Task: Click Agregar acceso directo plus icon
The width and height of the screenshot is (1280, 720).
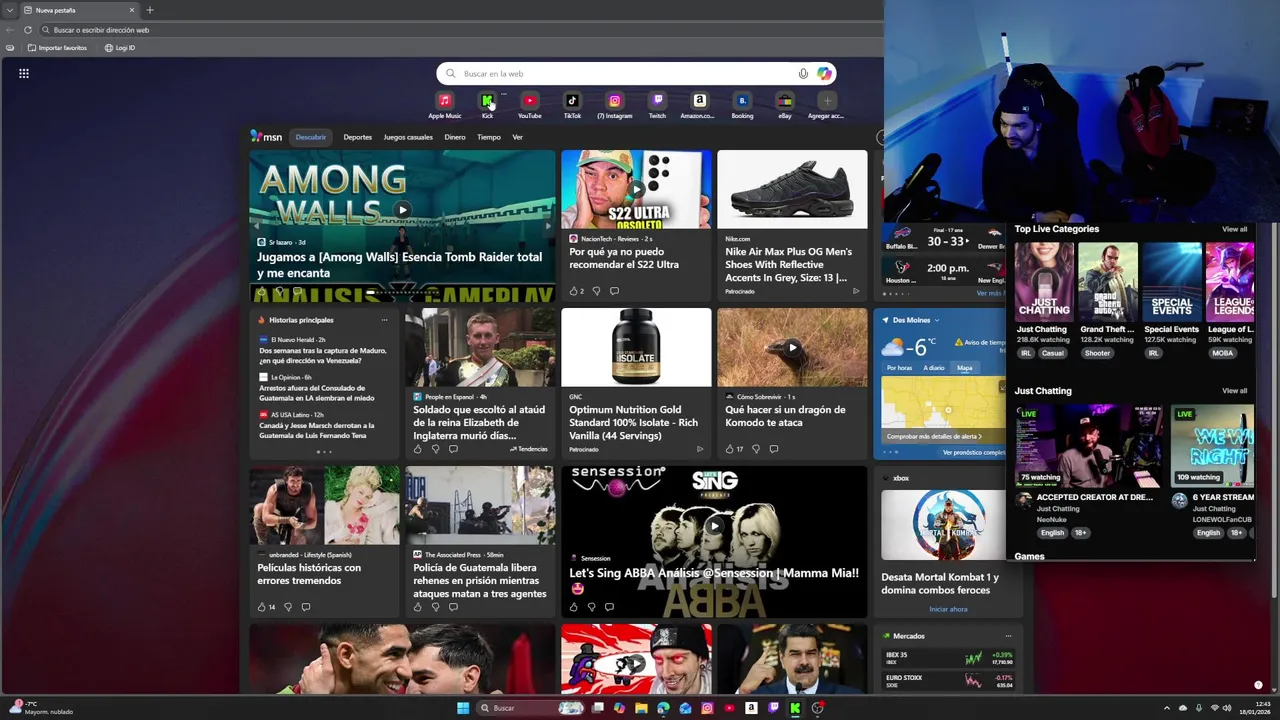Action: pyautogui.click(x=826, y=101)
